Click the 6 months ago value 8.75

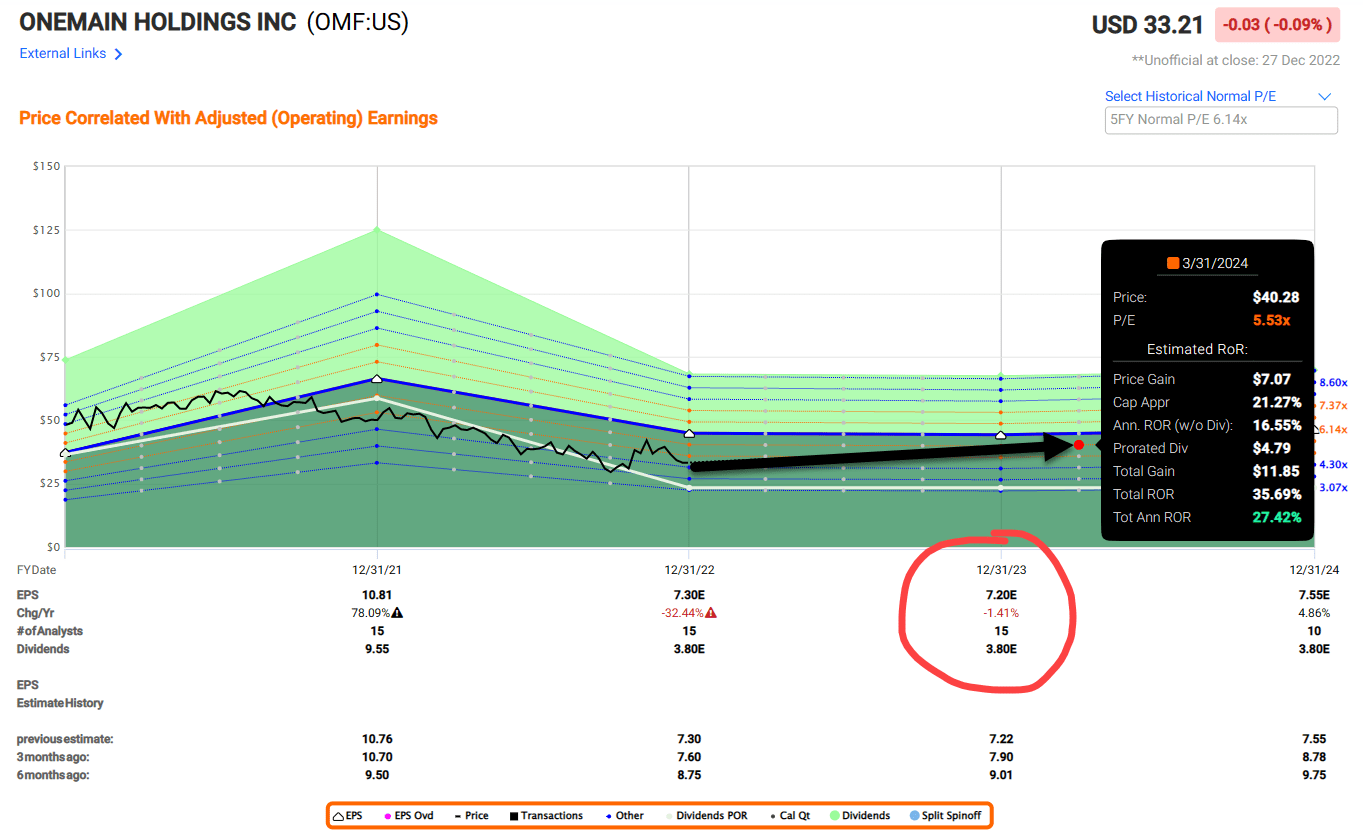coord(689,775)
